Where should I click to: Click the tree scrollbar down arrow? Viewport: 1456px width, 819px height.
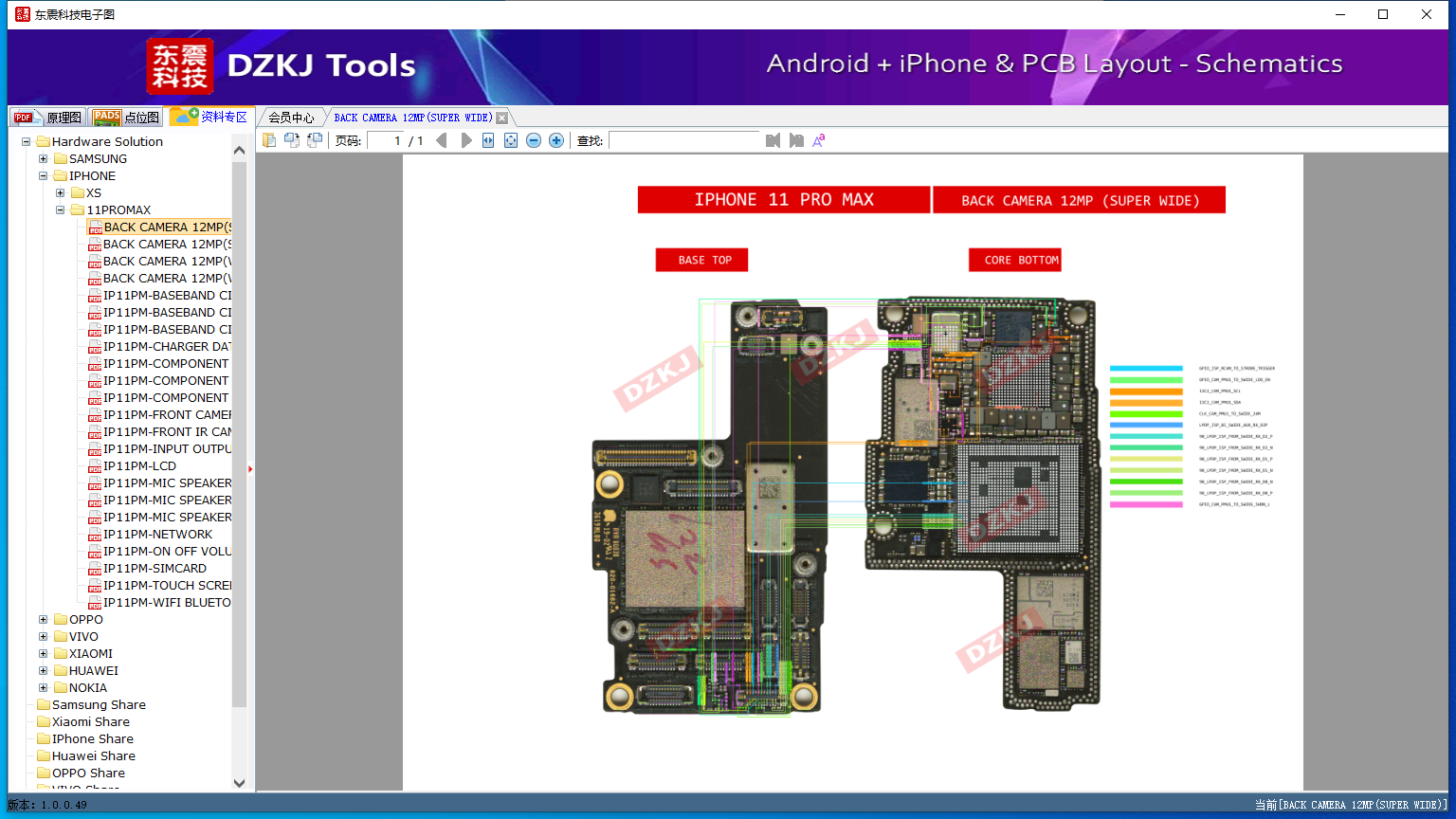pos(239,783)
